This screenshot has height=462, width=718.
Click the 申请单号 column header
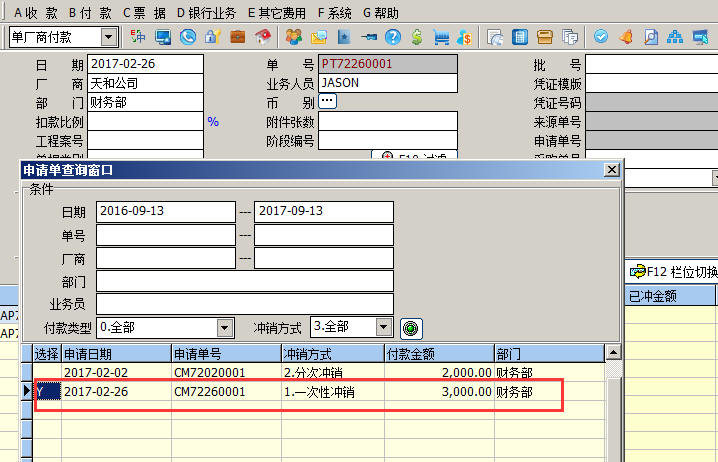tap(227, 353)
